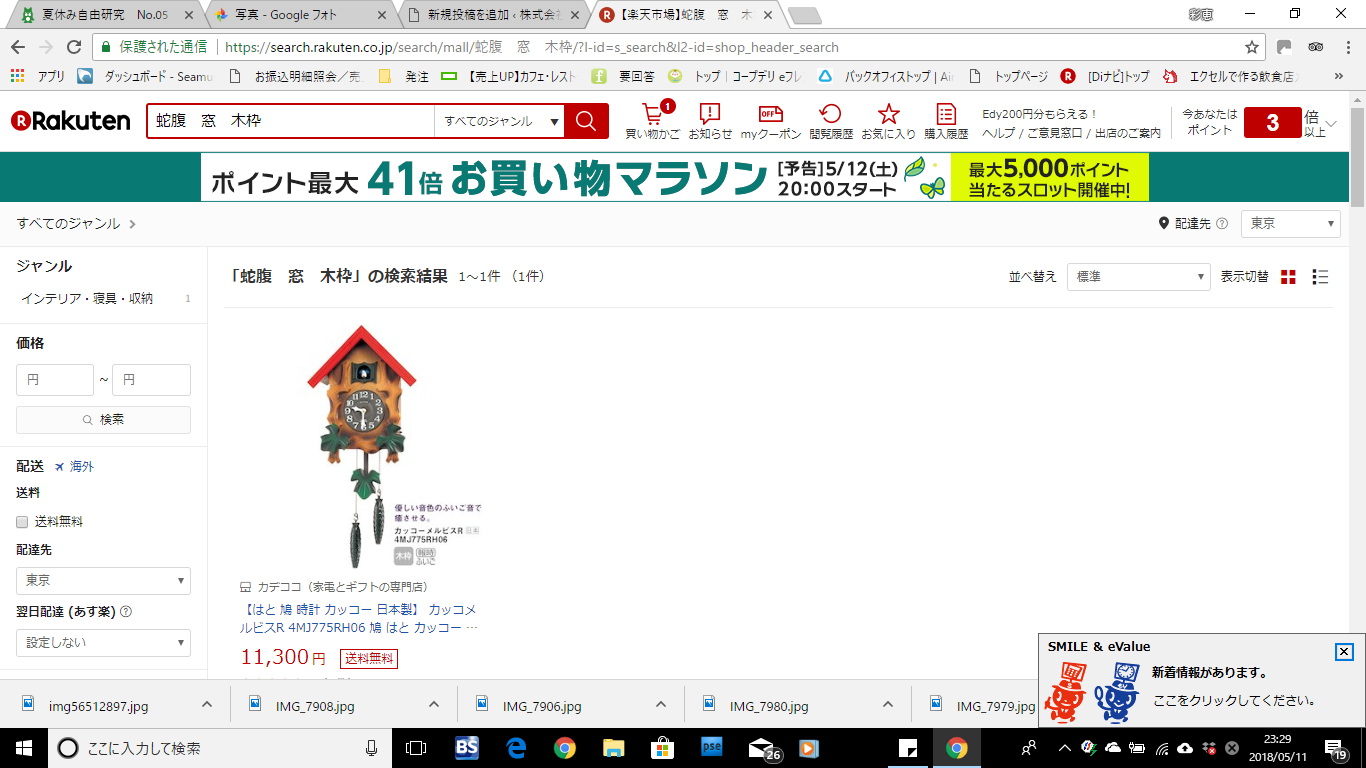Image resolution: width=1366 pixels, height=768 pixels.
Task: Close the SMILE & eValue popup
Action: tap(1344, 652)
